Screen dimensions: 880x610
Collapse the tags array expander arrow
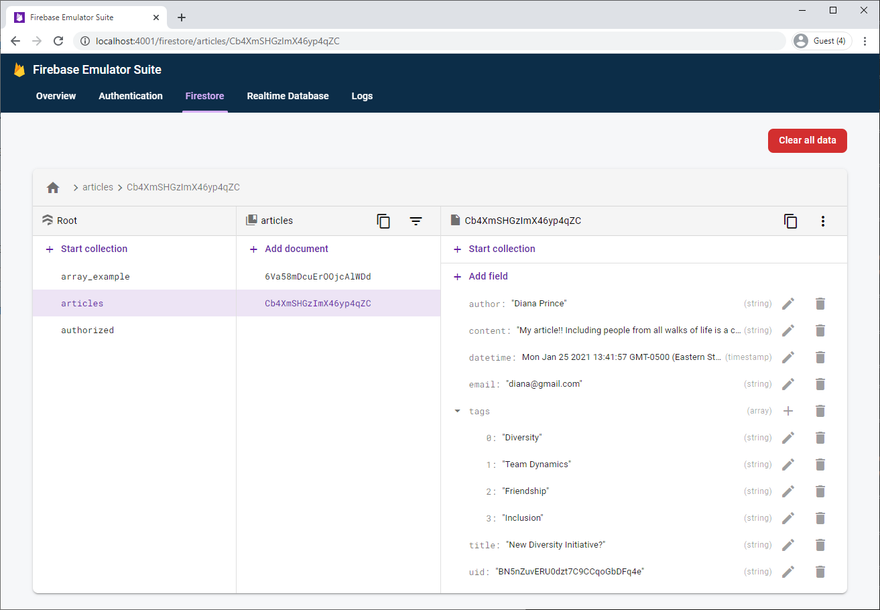457,411
